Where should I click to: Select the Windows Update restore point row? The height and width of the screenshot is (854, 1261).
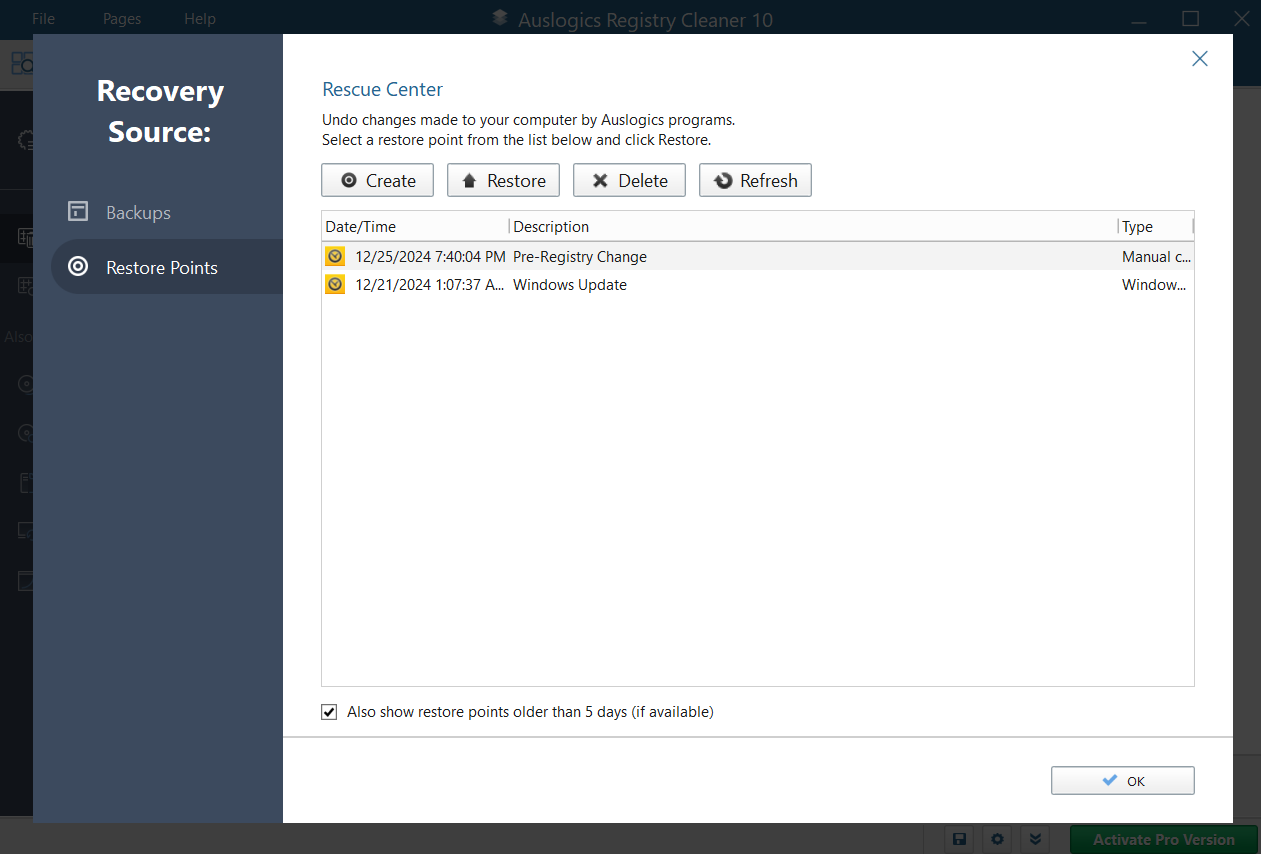(757, 284)
